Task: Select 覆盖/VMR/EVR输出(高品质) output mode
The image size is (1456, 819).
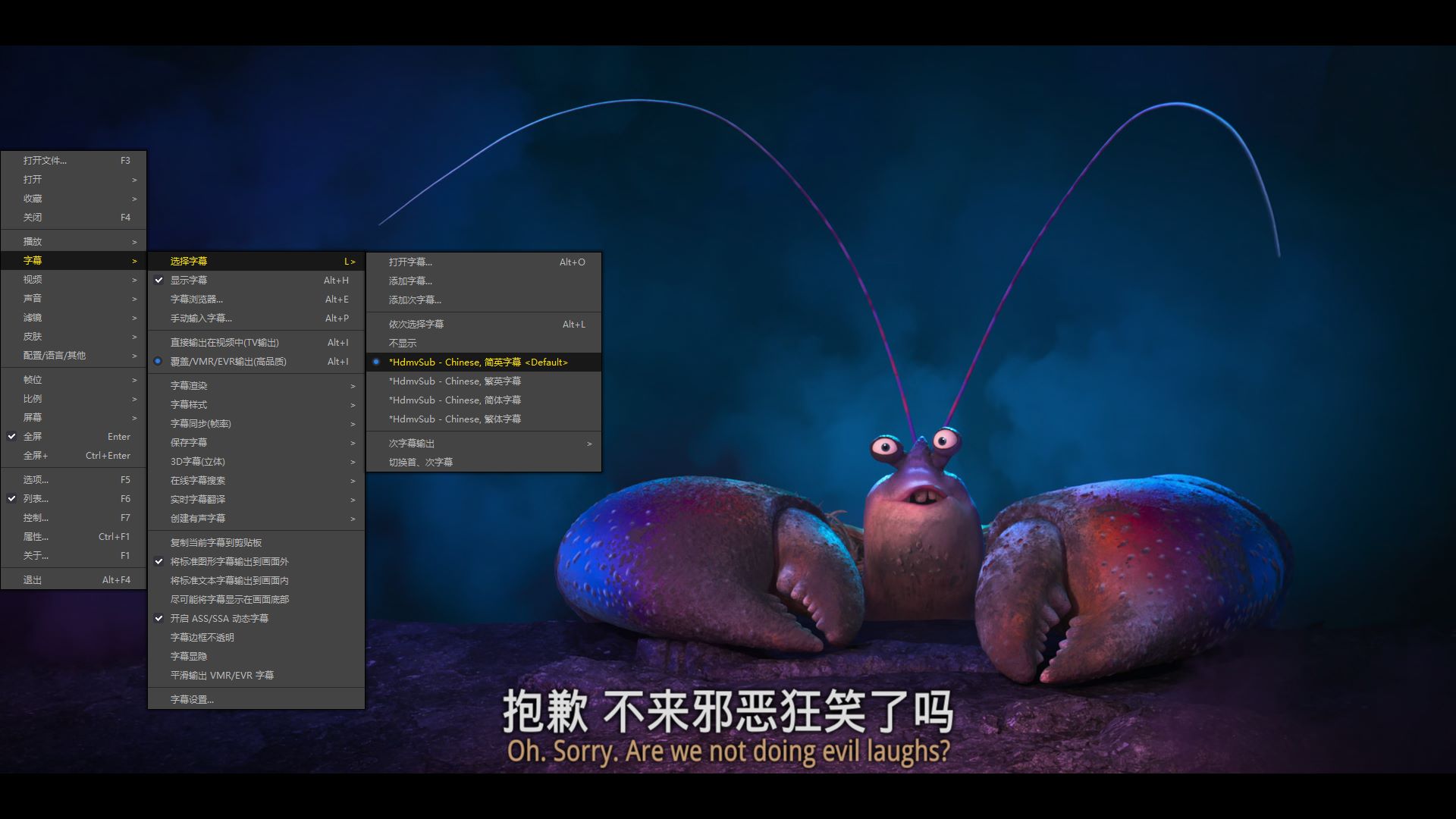Action: coord(227,362)
